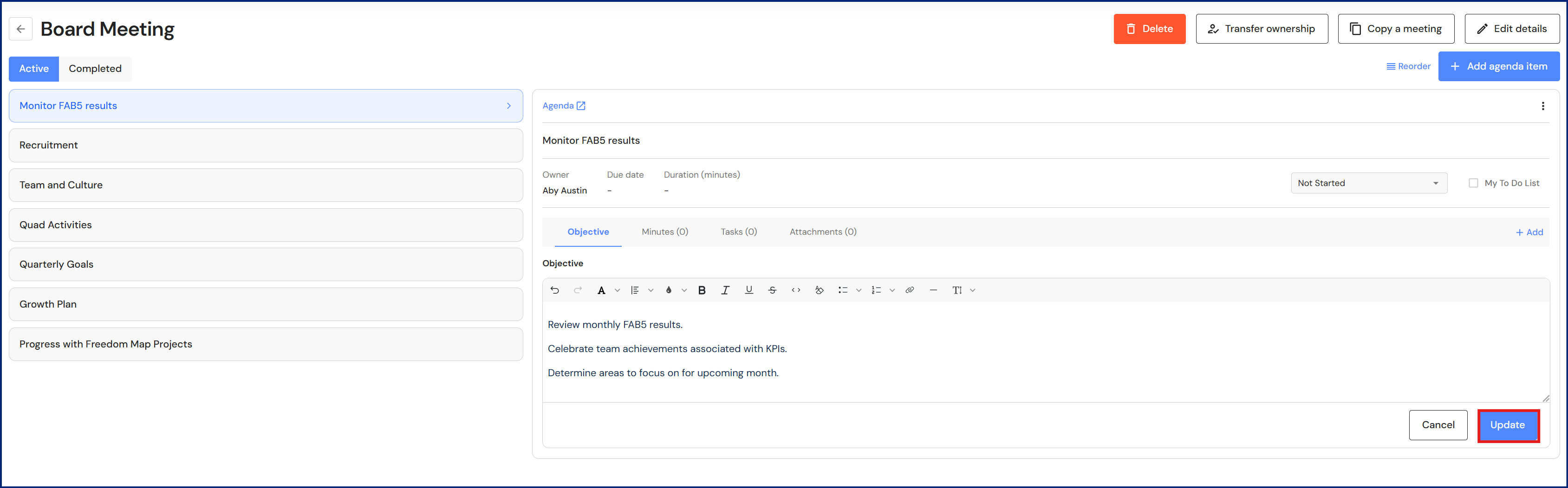
Task: Expand the bulleted list style dropdown
Action: click(859, 290)
